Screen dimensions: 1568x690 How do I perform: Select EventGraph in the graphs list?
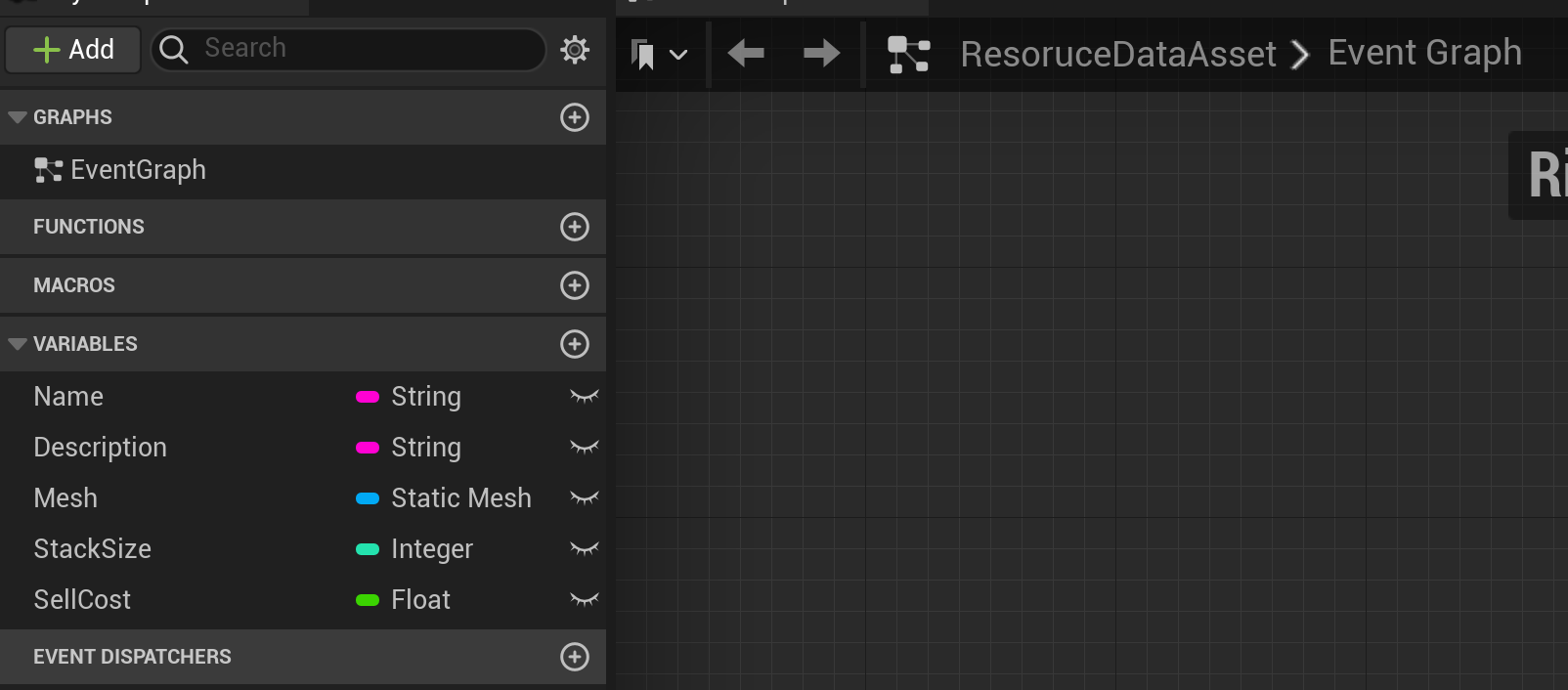[x=138, y=170]
